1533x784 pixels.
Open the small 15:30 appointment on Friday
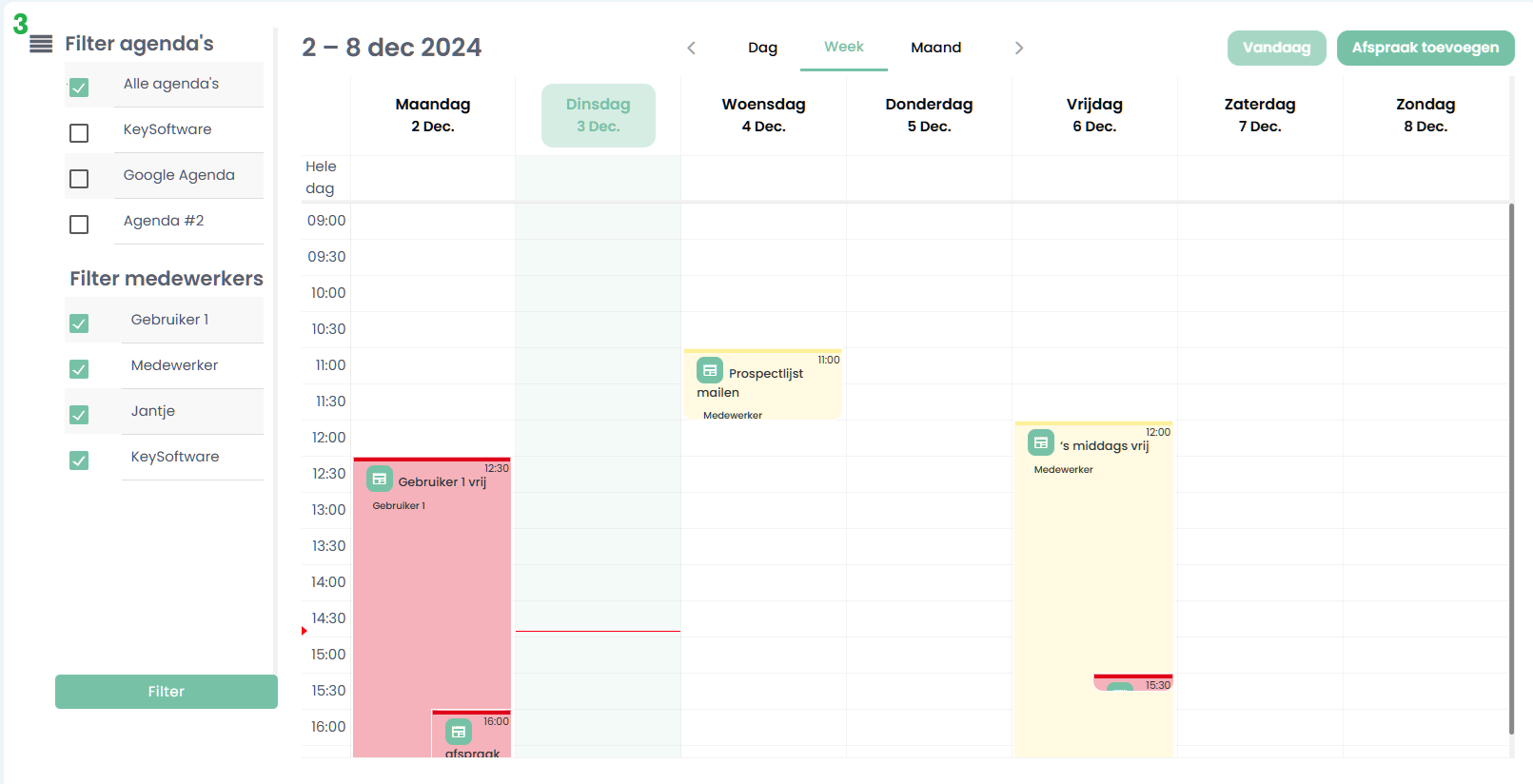click(x=1132, y=683)
